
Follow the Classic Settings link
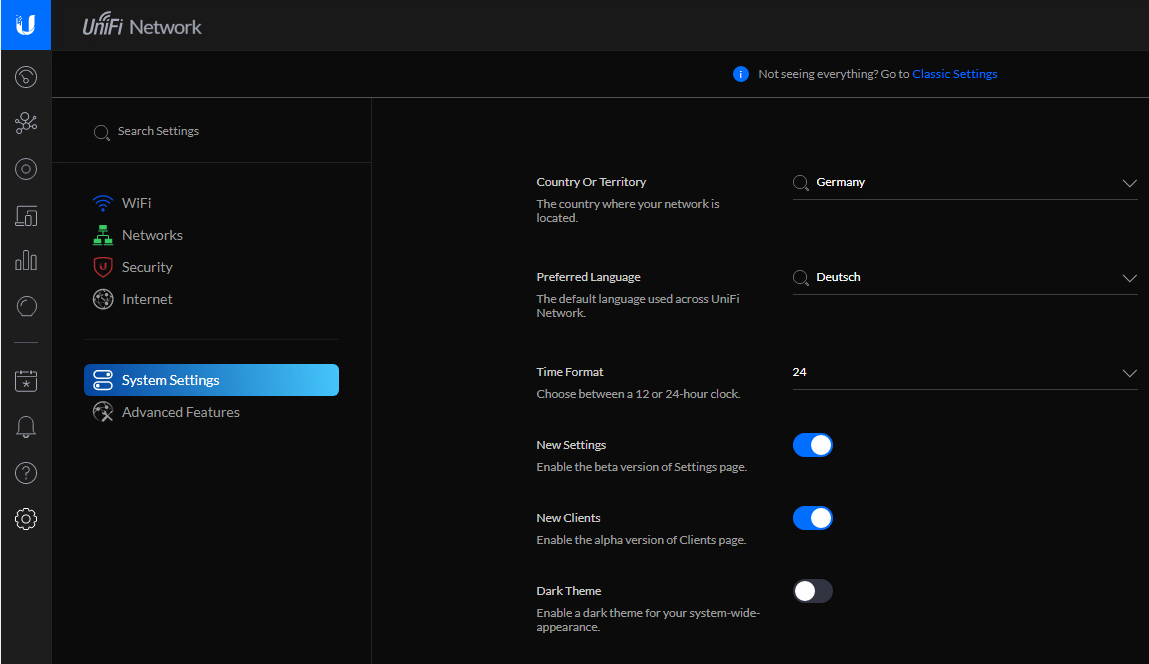pos(954,74)
